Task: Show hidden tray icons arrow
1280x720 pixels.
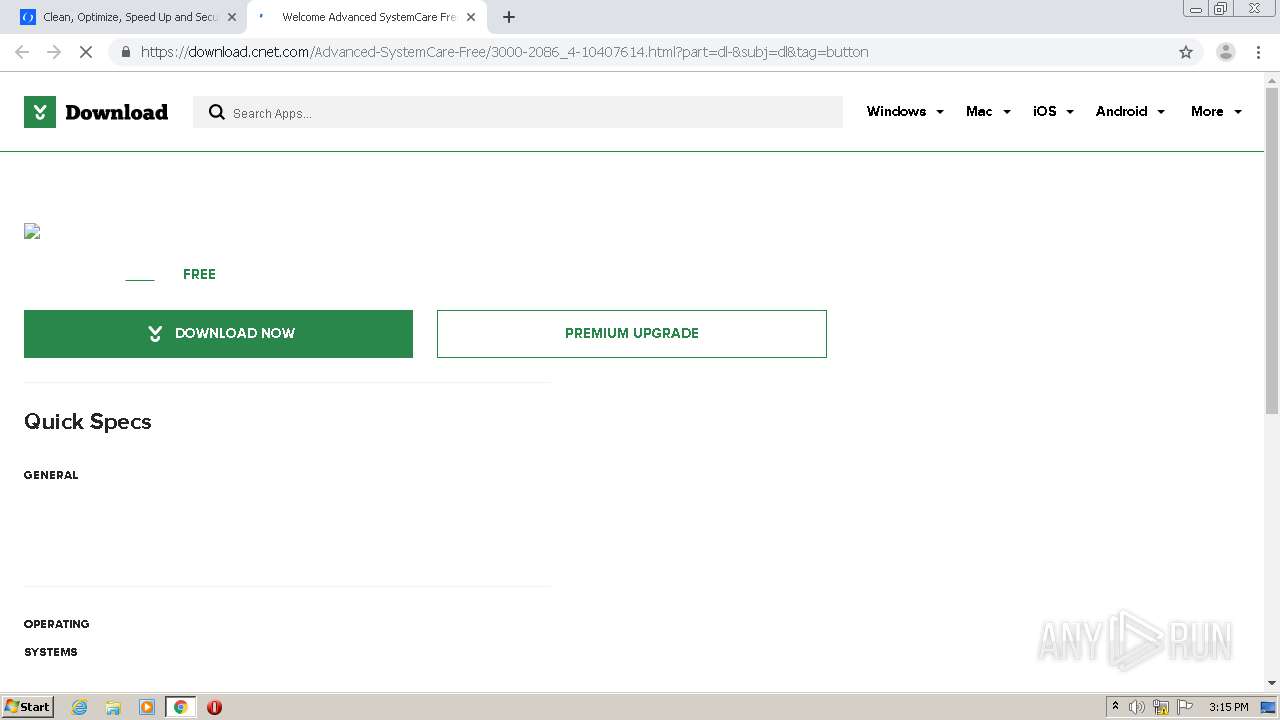Action: (x=1115, y=707)
